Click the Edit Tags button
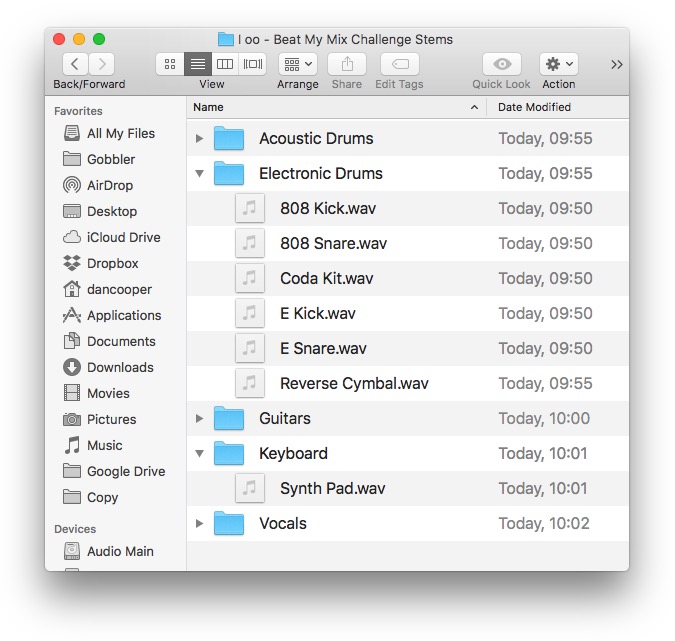 click(x=400, y=64)
